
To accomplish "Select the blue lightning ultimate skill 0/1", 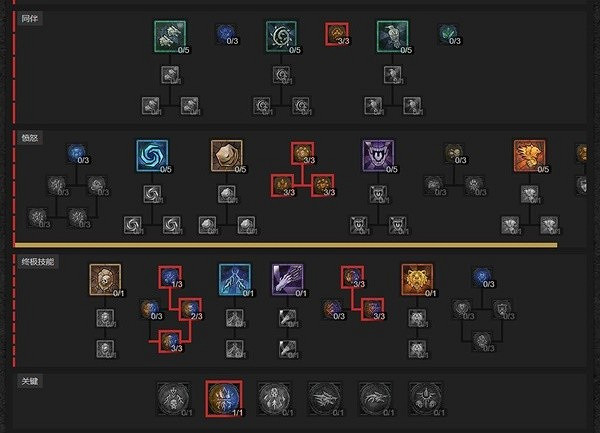I will pos(235,280).
